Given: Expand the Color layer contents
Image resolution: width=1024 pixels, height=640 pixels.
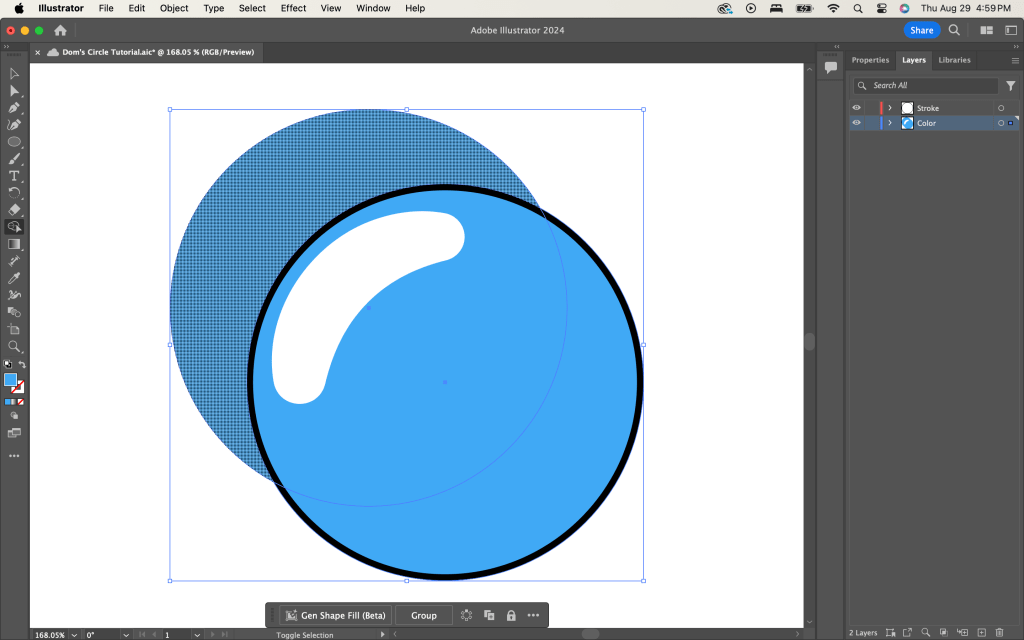Looking at the screenshot, I should (890, 123).
